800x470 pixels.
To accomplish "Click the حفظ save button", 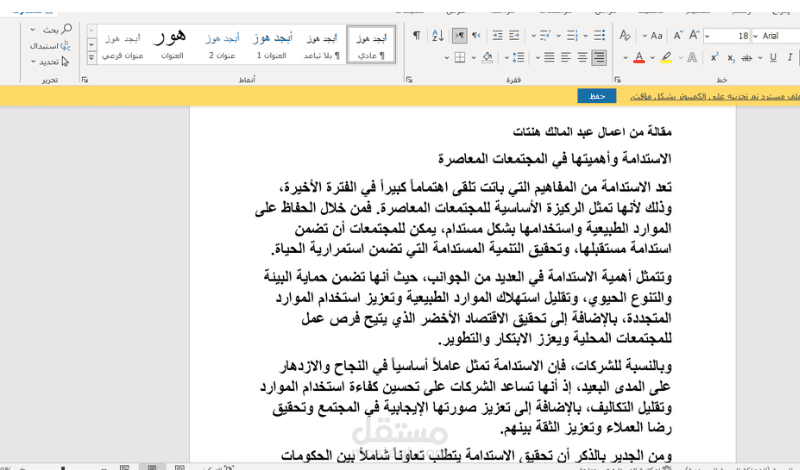I will click(x=596, y=96).
